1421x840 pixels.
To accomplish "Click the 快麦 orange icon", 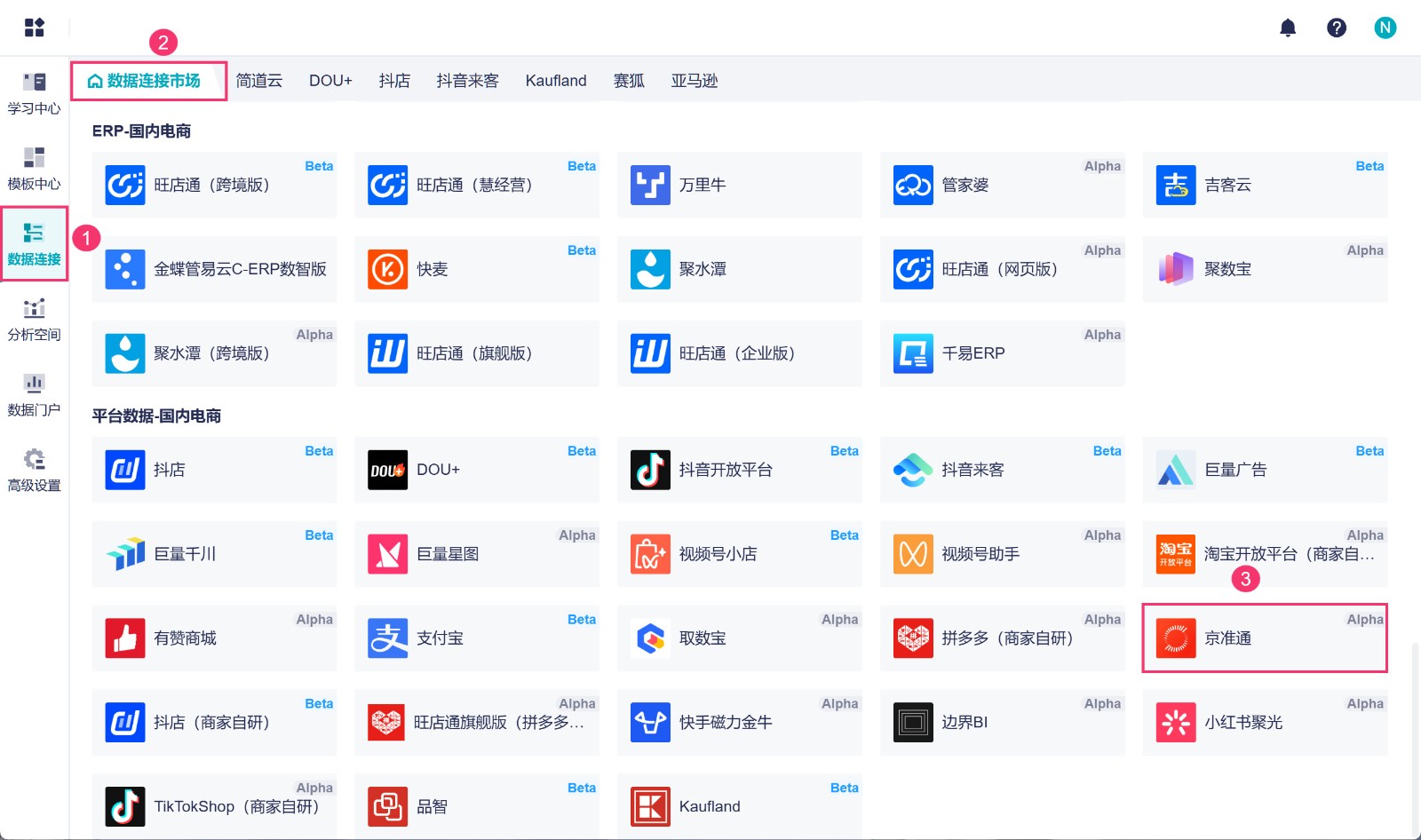I will click(x=387, y=269).
